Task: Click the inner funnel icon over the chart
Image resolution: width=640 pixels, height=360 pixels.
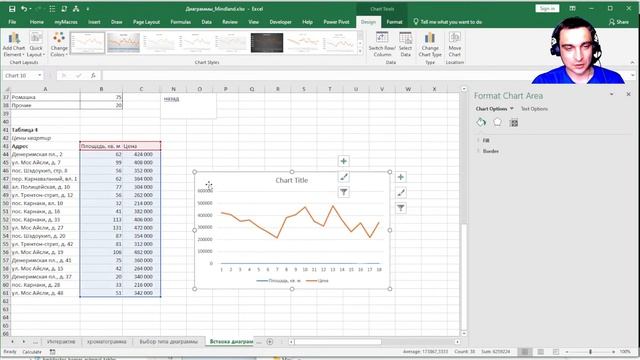Action: (343, 192)
